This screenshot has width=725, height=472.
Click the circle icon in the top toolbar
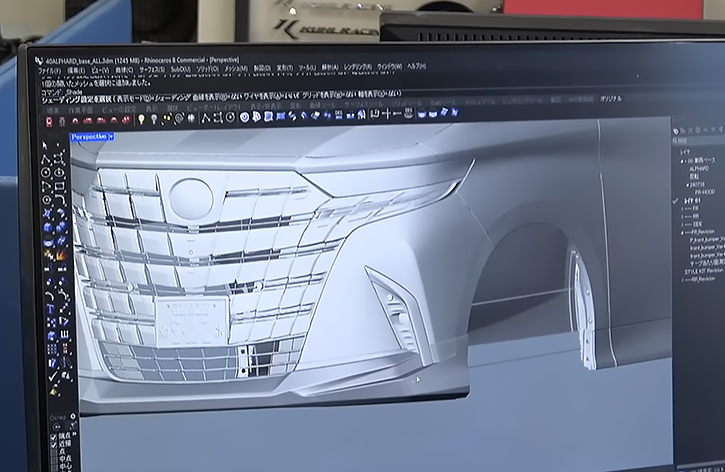pyautogui.click(x=230, y=117)
